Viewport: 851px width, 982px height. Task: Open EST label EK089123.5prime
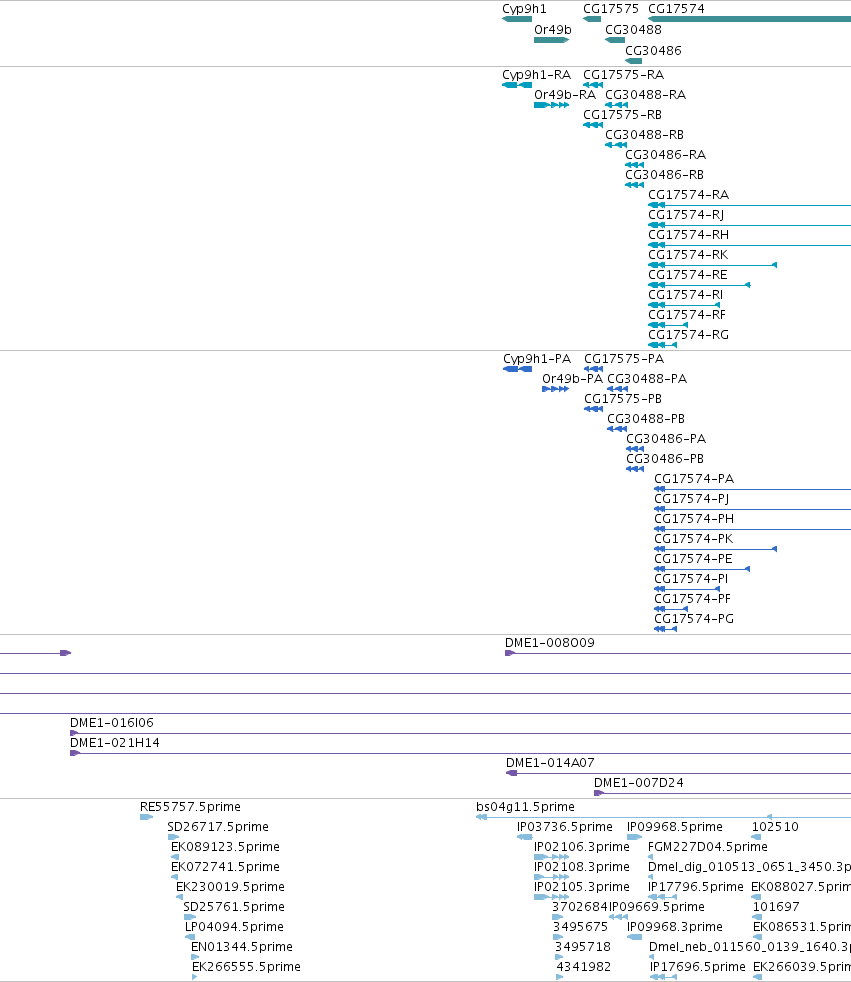pyautogui.click(x=225, y=847)
